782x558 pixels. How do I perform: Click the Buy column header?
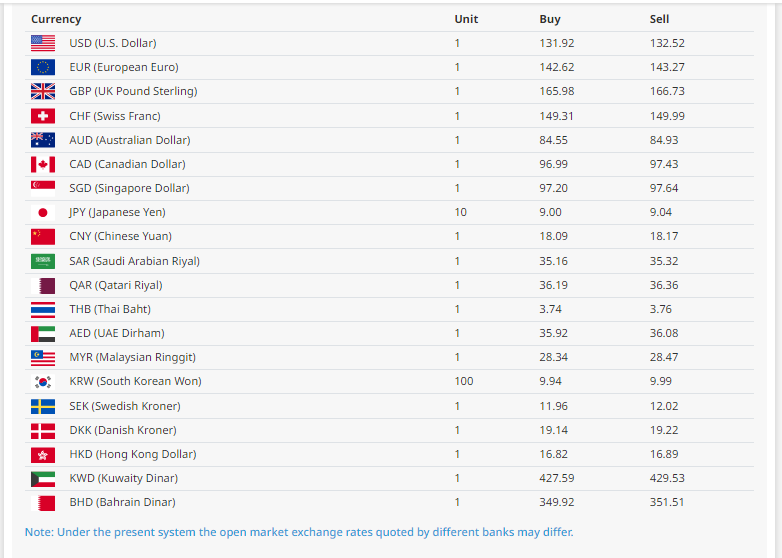point(550,19)
